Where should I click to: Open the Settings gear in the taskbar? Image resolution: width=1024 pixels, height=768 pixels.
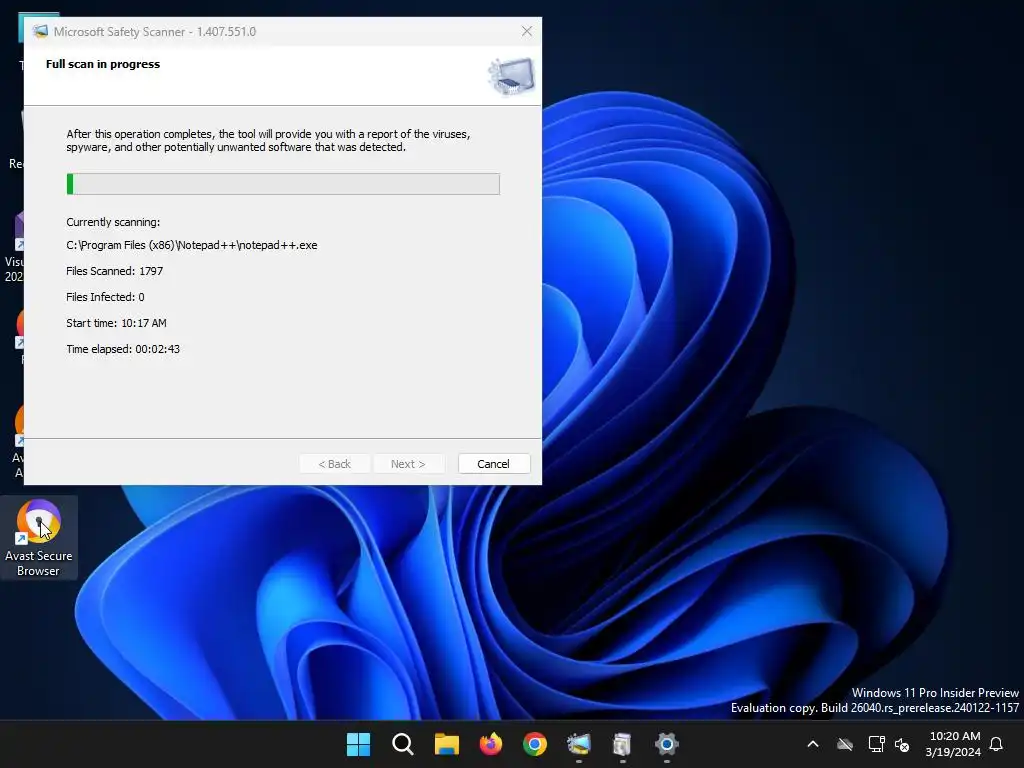tap(666, 744)
